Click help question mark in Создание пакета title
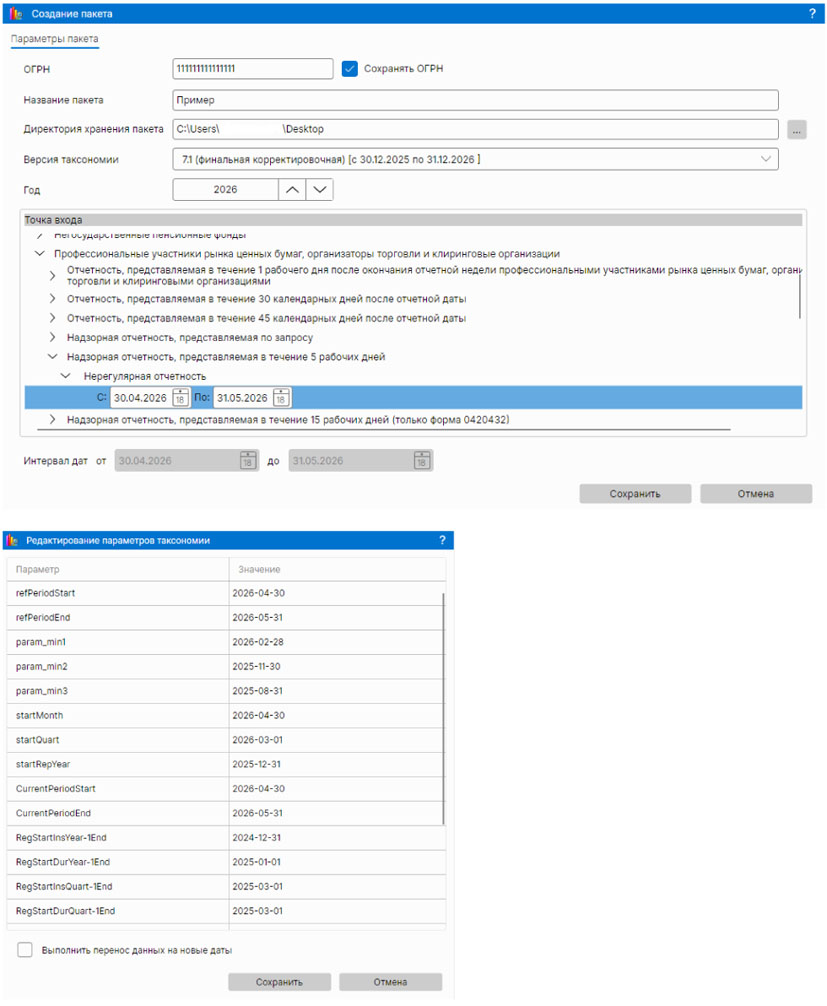 click(x=811, y=14)
